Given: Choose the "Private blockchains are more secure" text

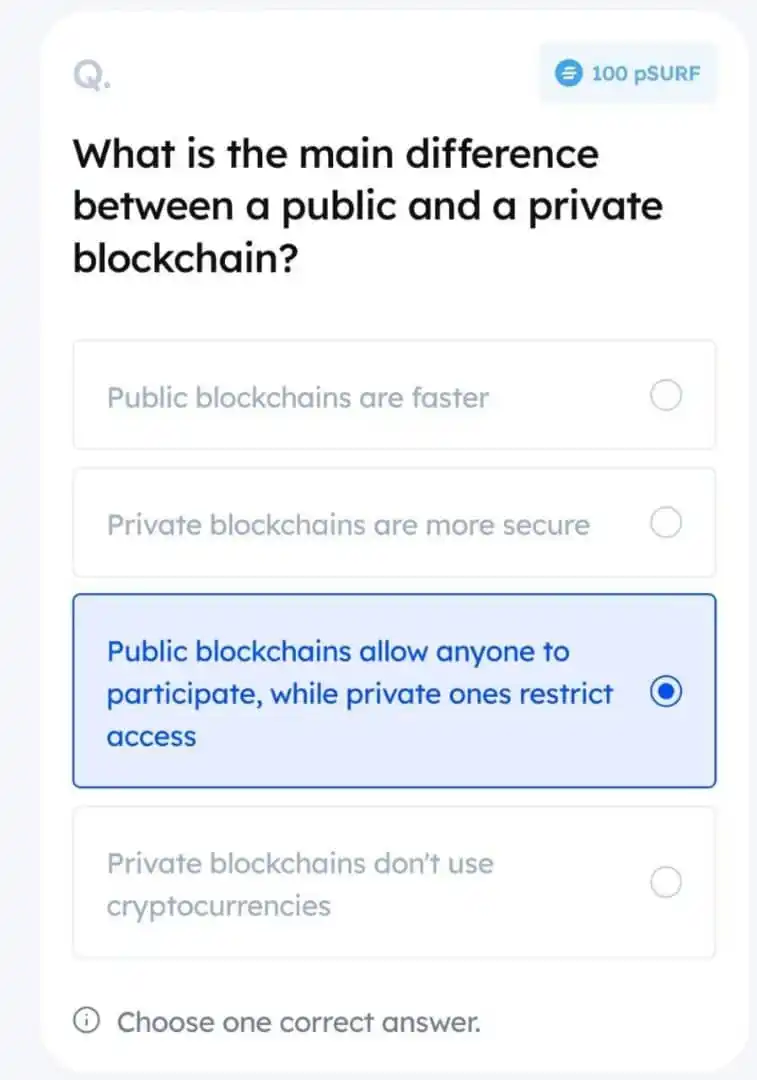Looking at the screenshot, I should pos(349,525).
